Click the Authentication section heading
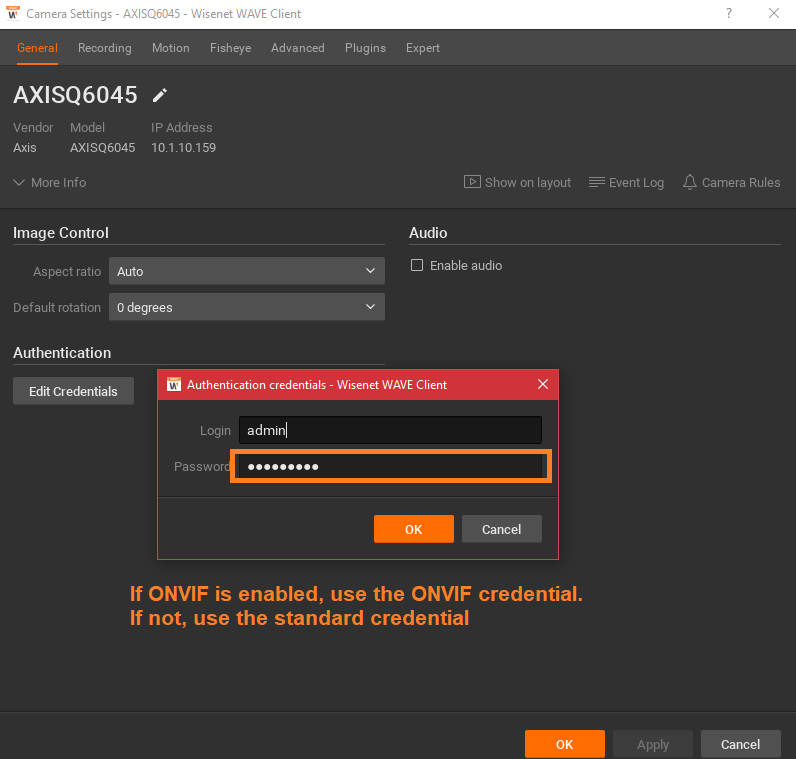Image resolution: width=796 pixels, height=759 pixels. 62,352
